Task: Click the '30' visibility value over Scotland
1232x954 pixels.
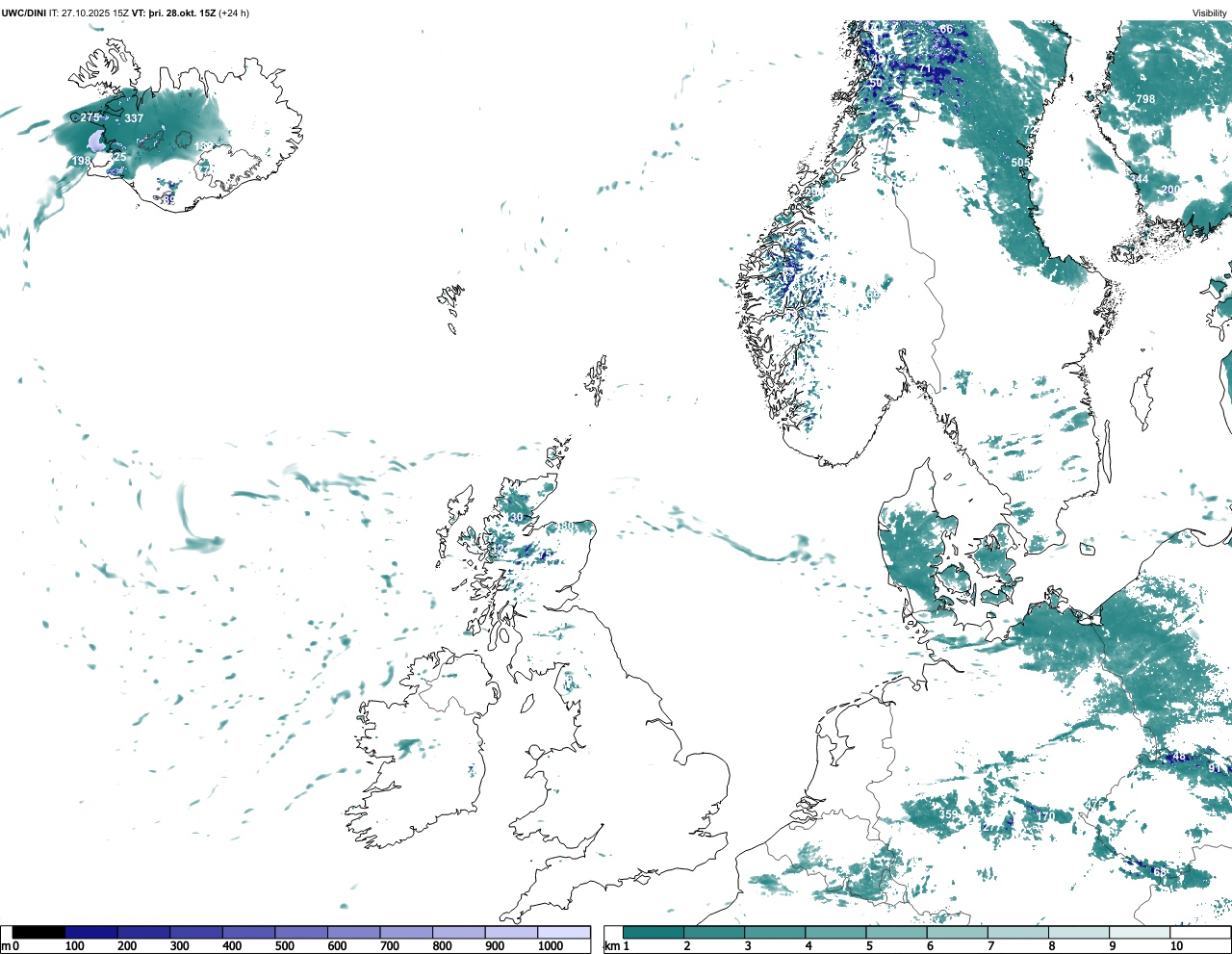Action: [x=516, y=517]
